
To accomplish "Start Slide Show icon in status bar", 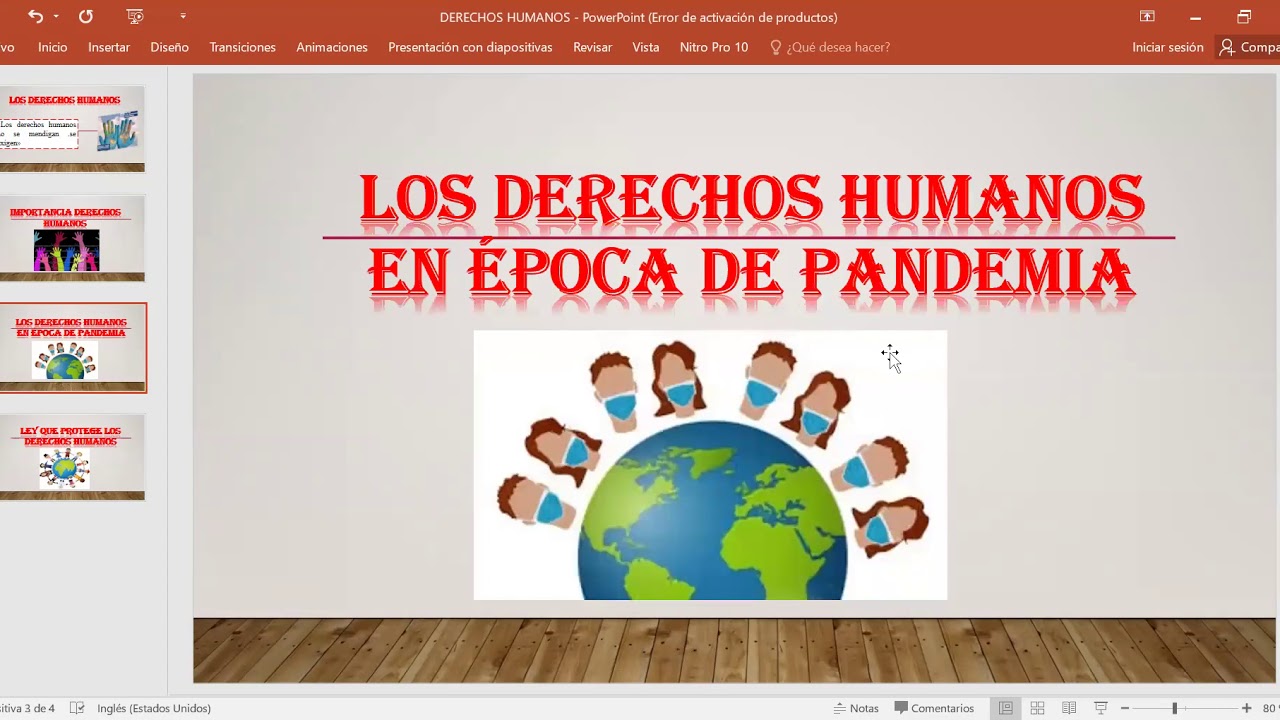I will 1101,708.
